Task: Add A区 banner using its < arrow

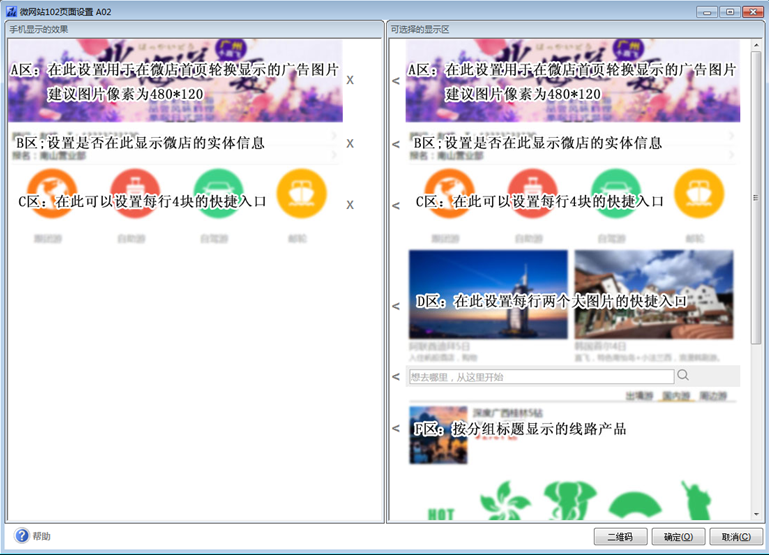Action: (x=396, y=81)
